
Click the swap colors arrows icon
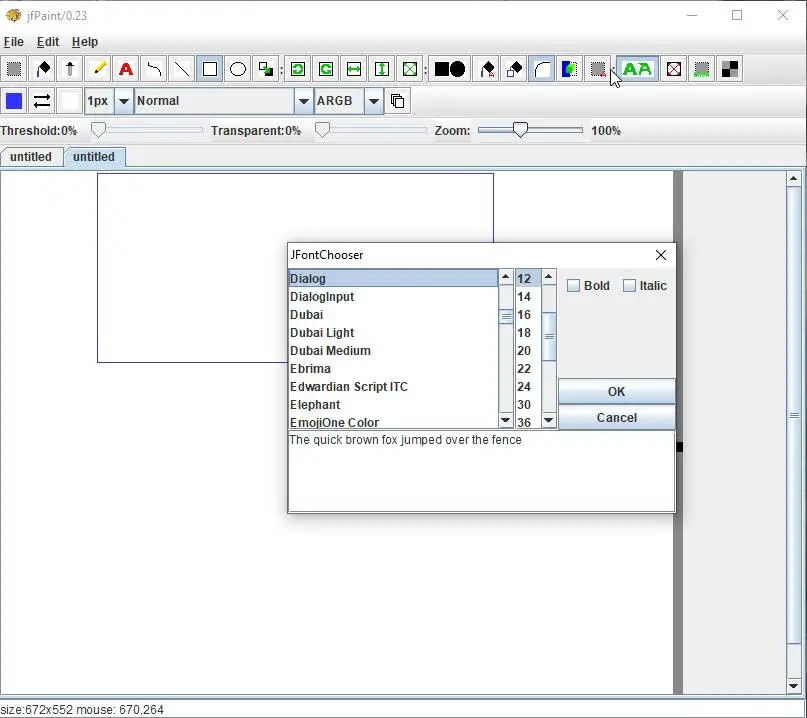(x=42, y=101)
